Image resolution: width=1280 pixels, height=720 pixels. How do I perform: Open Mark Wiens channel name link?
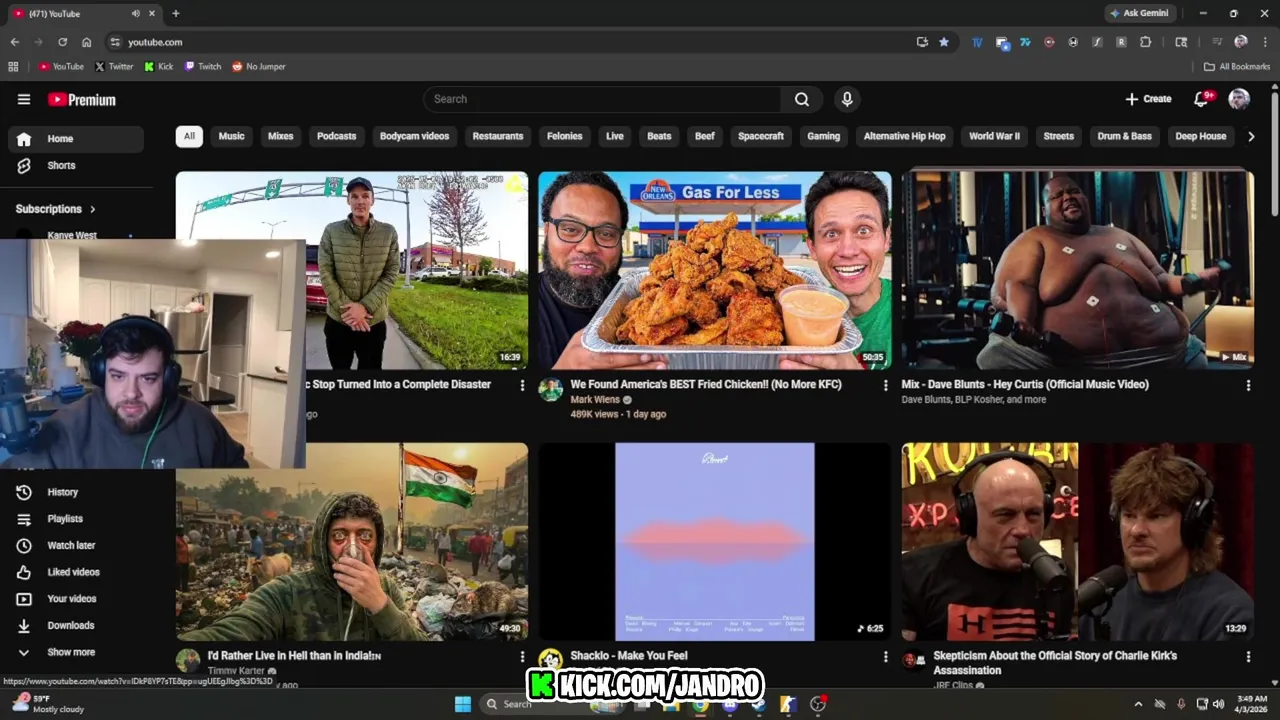595,399
